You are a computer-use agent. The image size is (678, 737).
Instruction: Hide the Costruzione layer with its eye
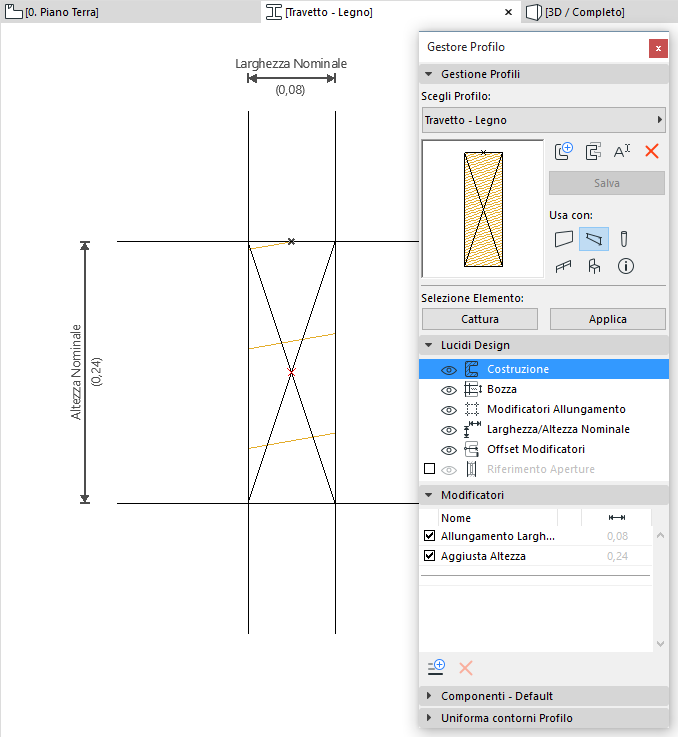[449, 370]
